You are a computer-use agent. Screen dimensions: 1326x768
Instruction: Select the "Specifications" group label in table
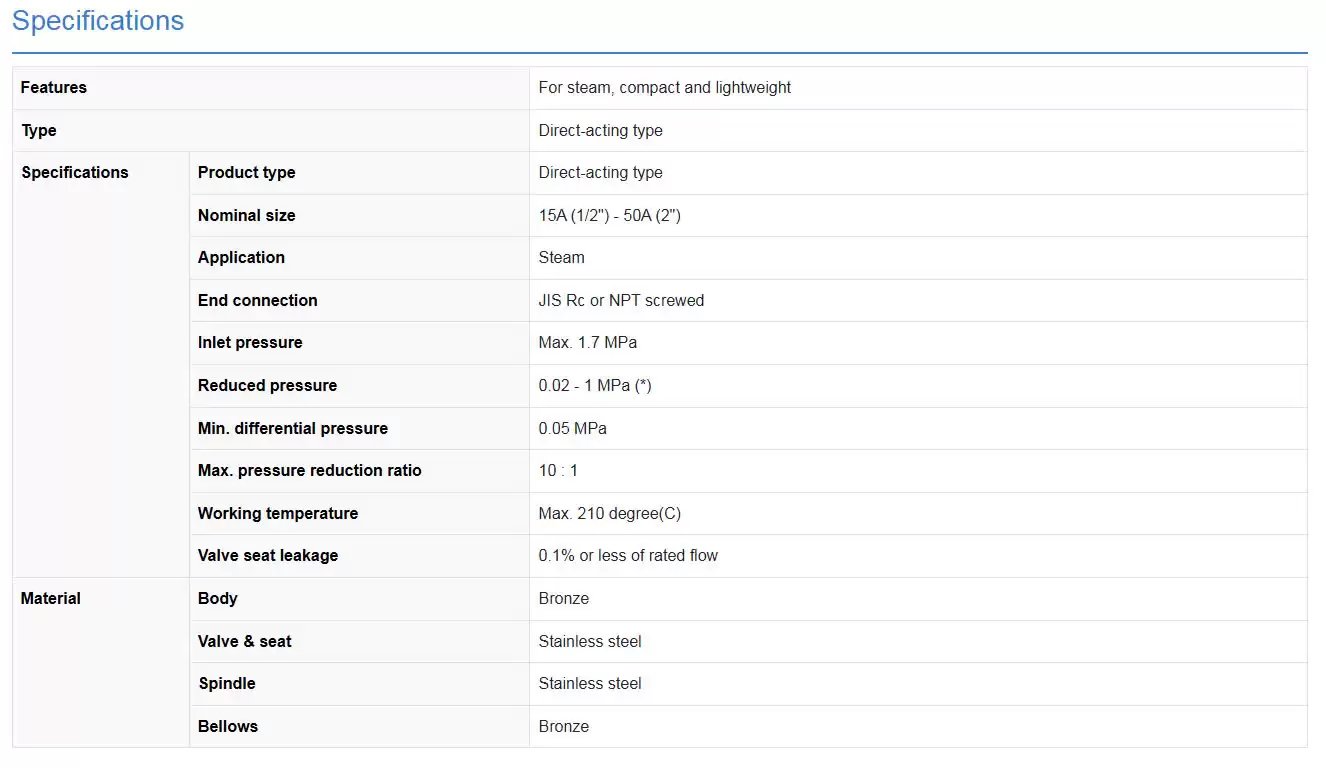(75, 173)
